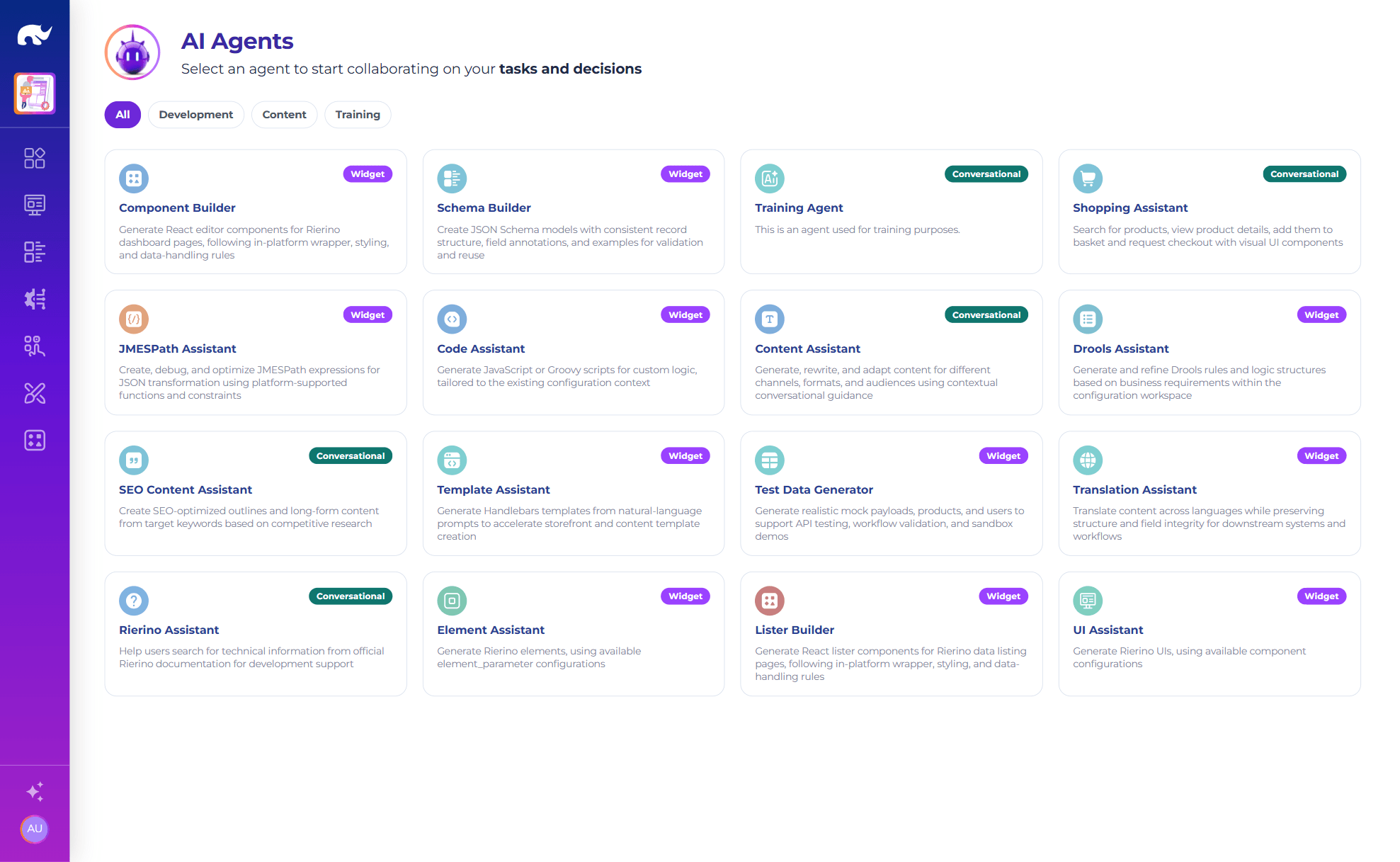Click the rhino logo in the sidebar
Viewport: 1400px width, 862px height.
click(35, 35)
